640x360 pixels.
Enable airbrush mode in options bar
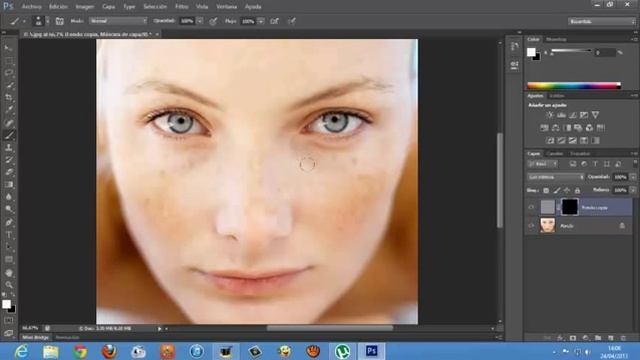tap(275, 21)
